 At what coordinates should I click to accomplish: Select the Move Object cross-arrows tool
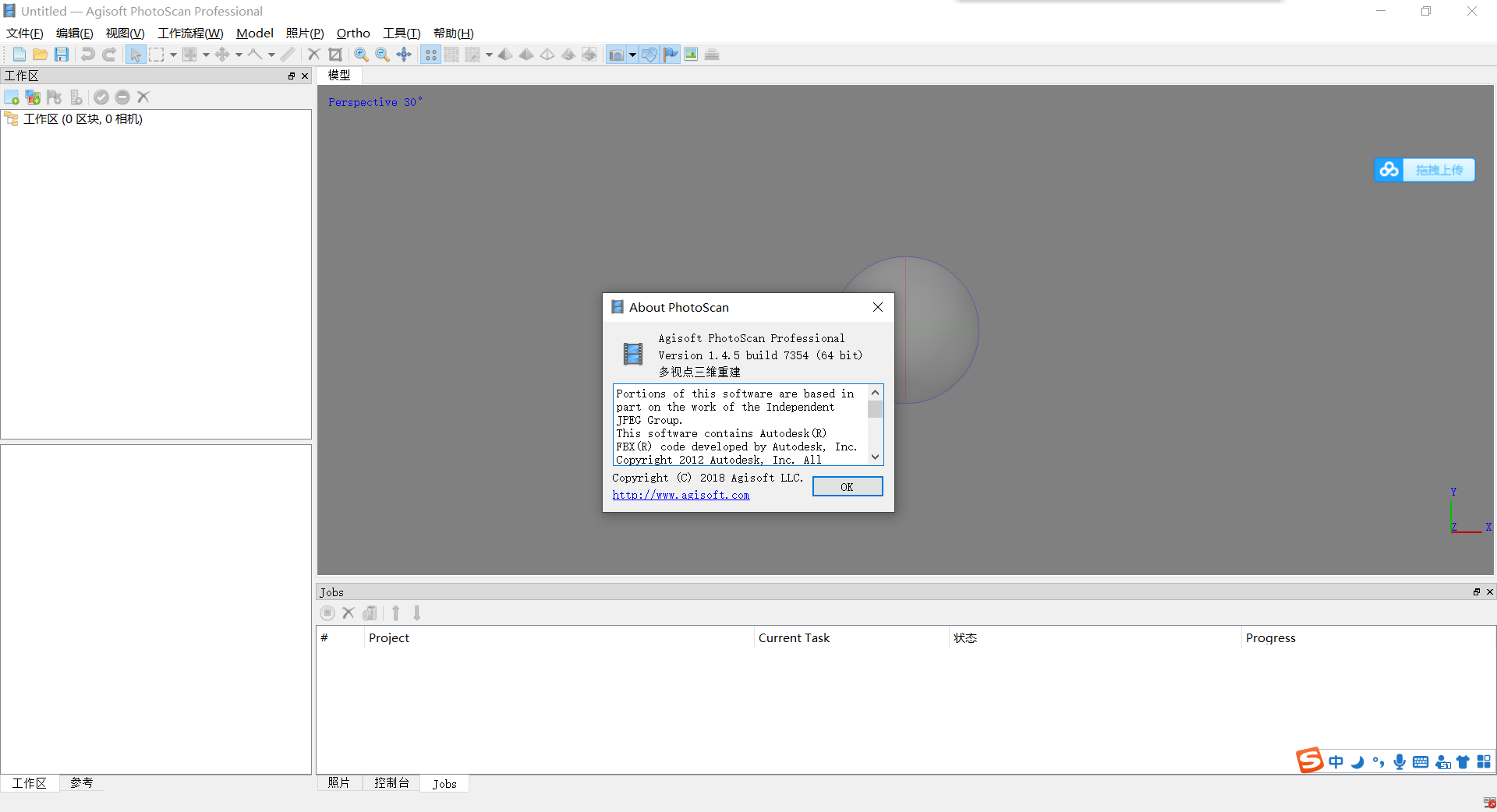click(x=222, y=55)
